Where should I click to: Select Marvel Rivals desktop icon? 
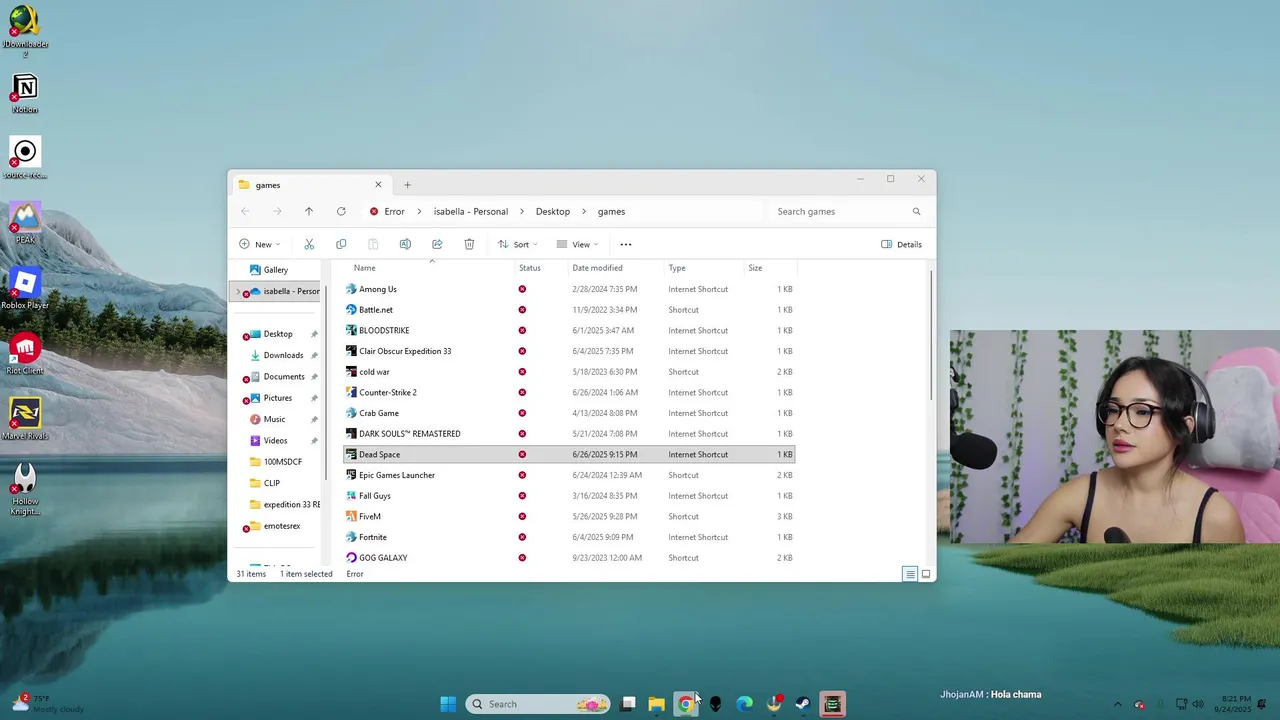click(25, 419)
